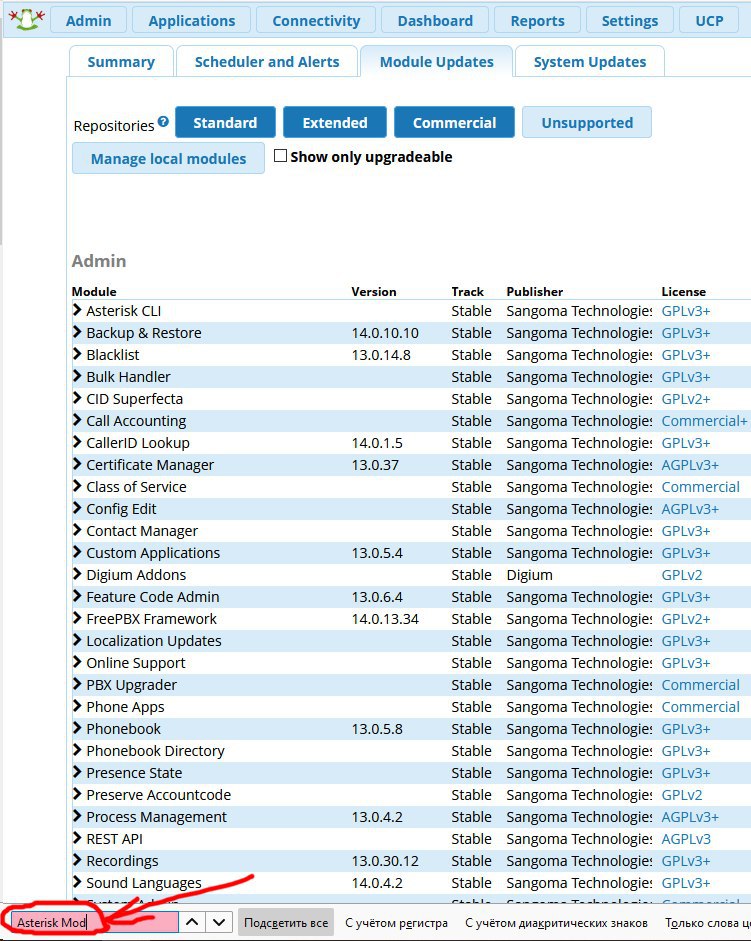Open the Applications top menu
Image resolution: width=751 pixels, height=941 pixels.
coord(192,20)
